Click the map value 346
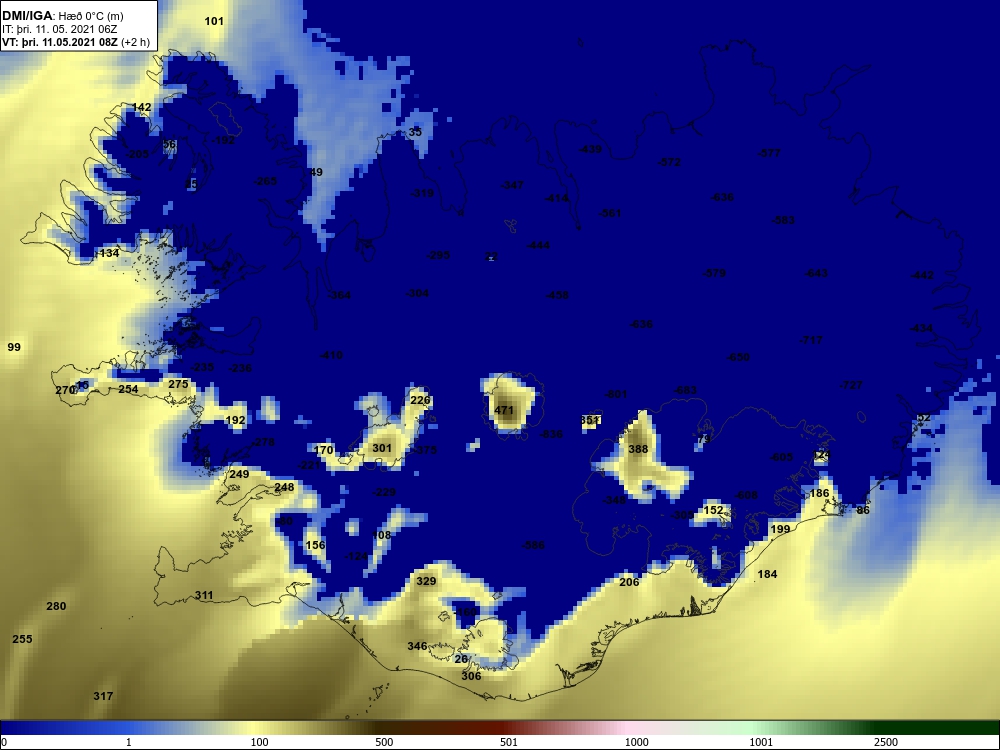The height and width of the screenshot is (750, 1000). pyautogui.click(x=417, y=646)
